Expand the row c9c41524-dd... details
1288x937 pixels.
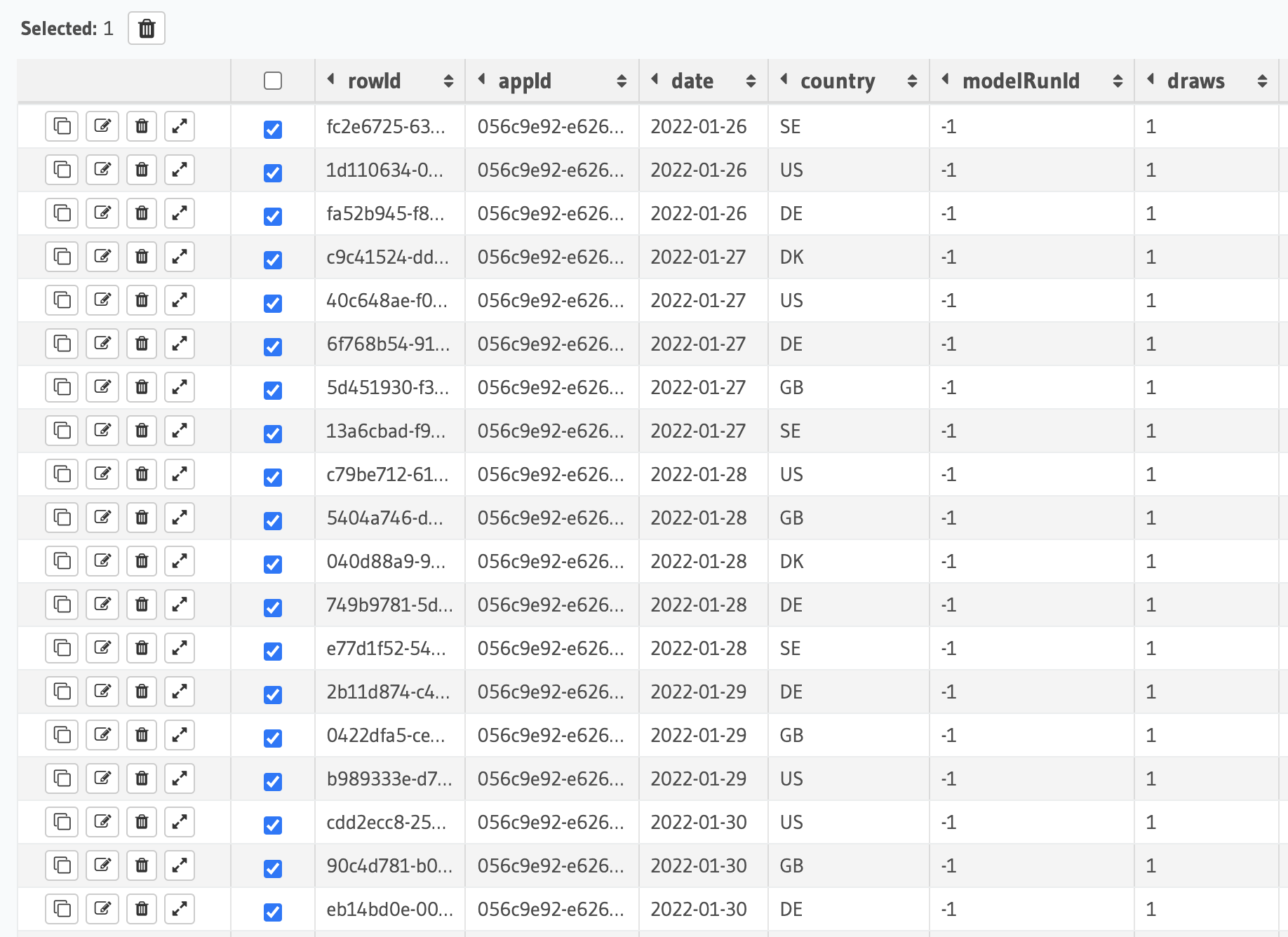click(180, 257)
